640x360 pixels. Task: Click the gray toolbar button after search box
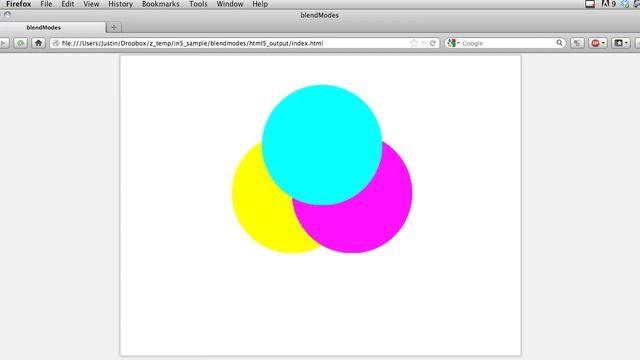tap(577, 43)
